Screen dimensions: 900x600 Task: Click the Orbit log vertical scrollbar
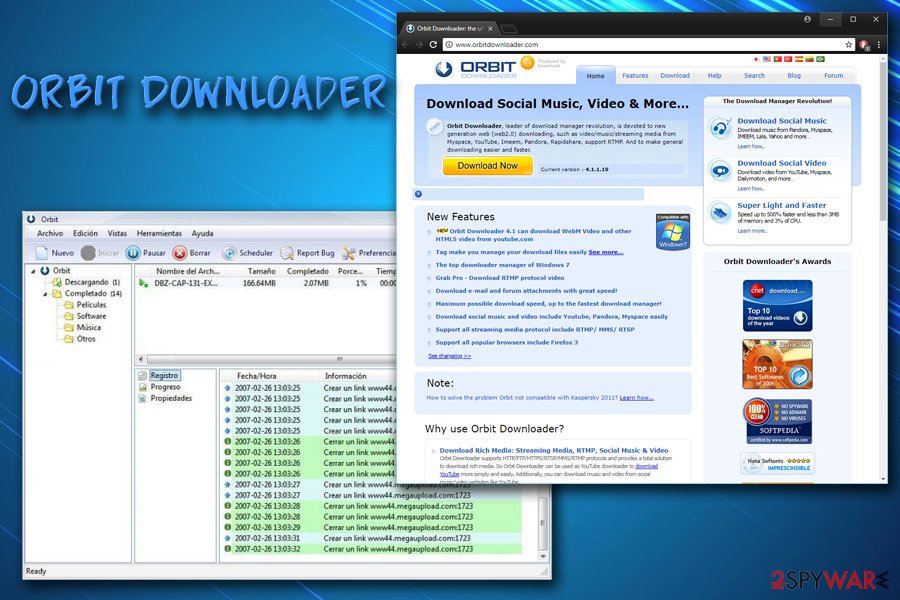click(x=542, y=522)
